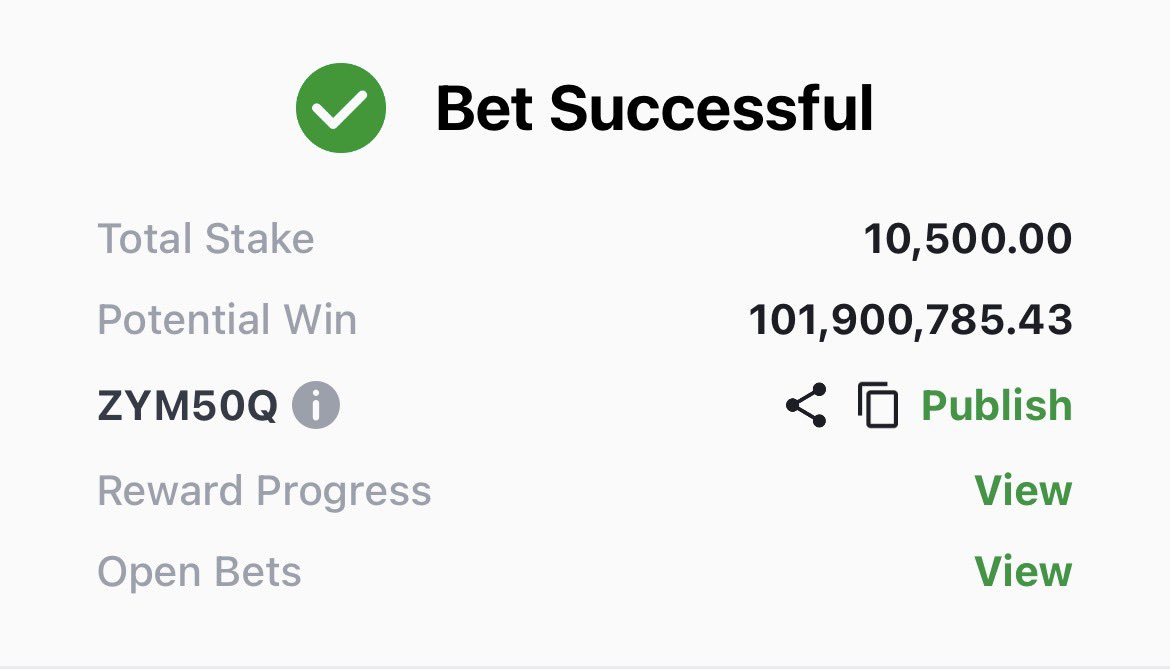This screenshot has width=1170, height=670.
Task: Click the Open Bets label
Action: [x=199, y=573]
